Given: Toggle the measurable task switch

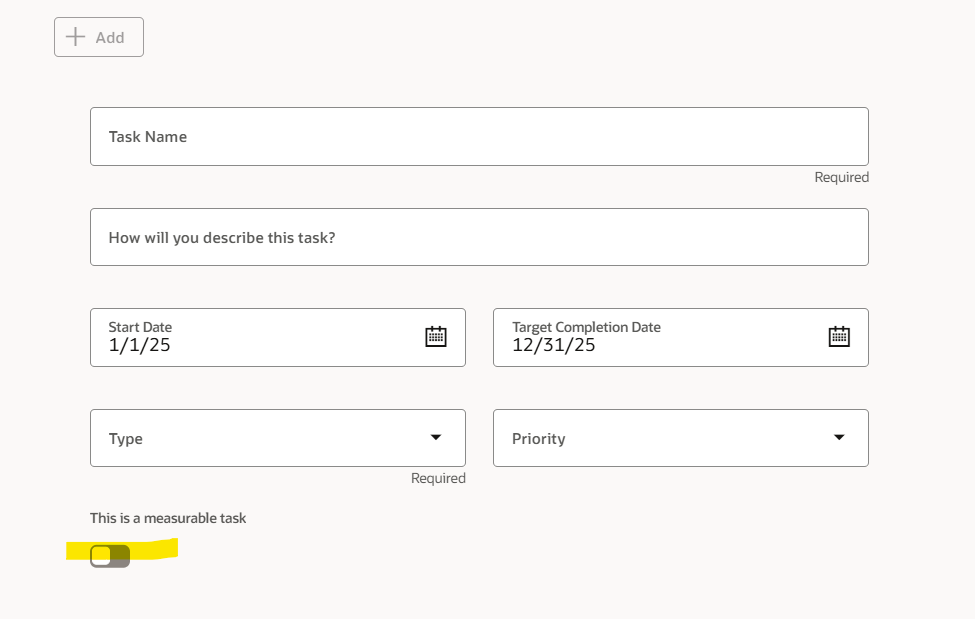Looking at the screenshot, I should point(110,556).
